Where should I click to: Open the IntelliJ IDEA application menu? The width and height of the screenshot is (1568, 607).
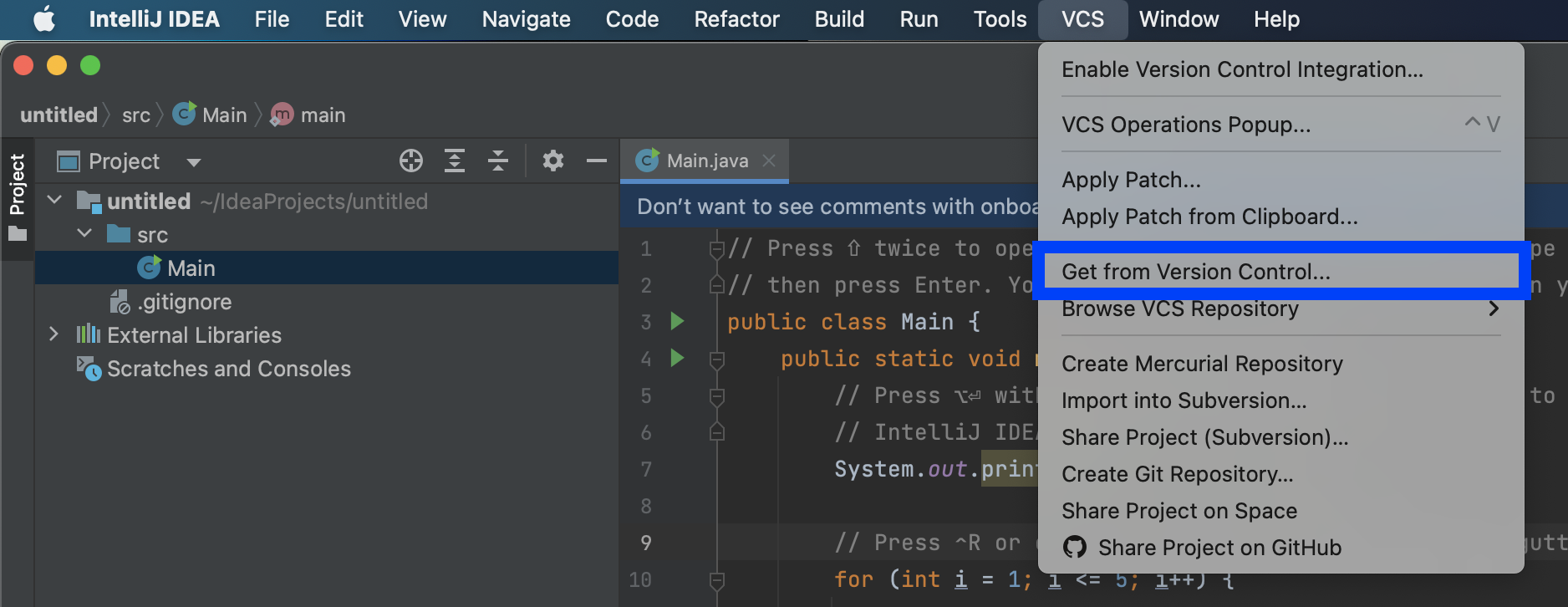[155, 18]
